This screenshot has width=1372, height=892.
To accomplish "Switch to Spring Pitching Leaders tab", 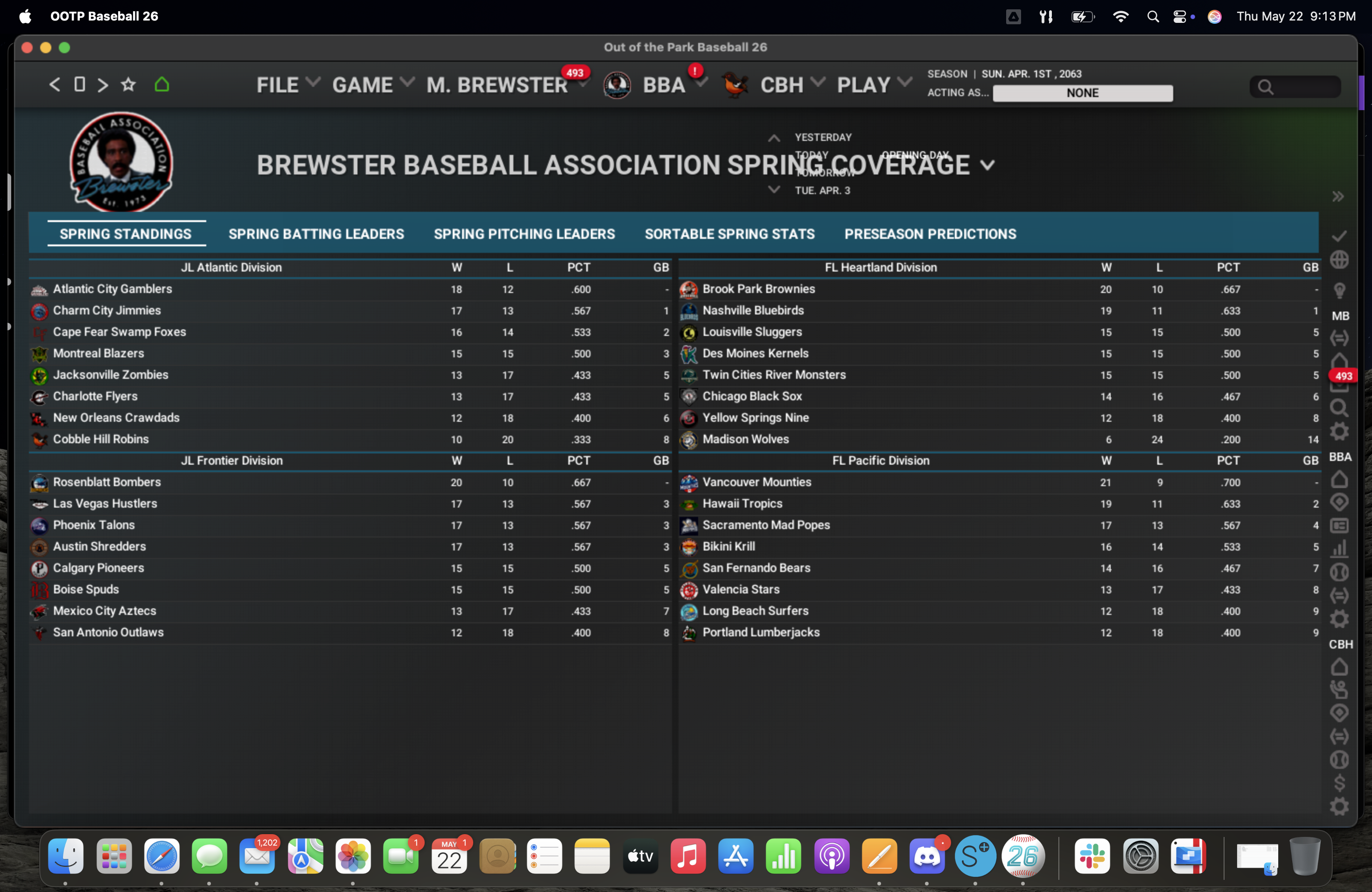I will [524, 234].
